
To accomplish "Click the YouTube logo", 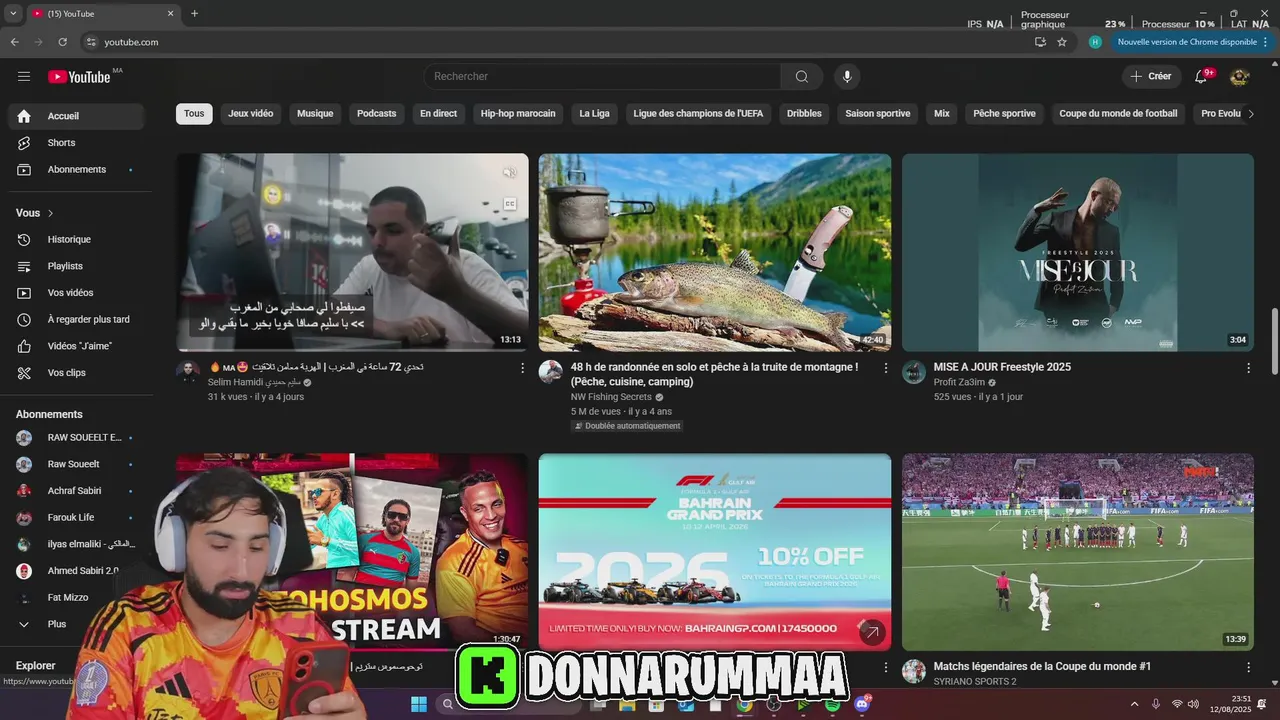I will tap(79, 77).
